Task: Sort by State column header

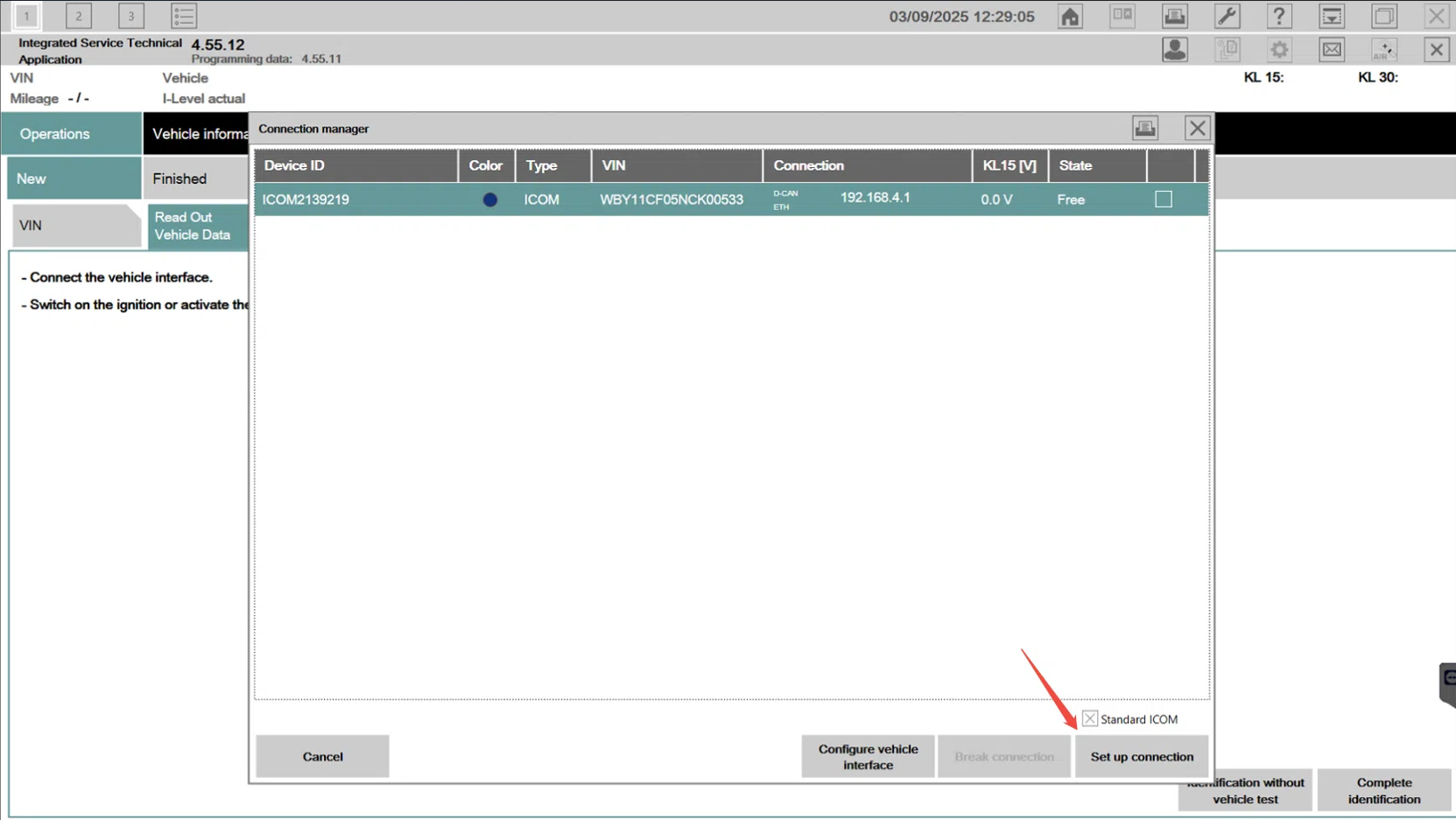Action: pyautogui.click(x=1075, y=165)
